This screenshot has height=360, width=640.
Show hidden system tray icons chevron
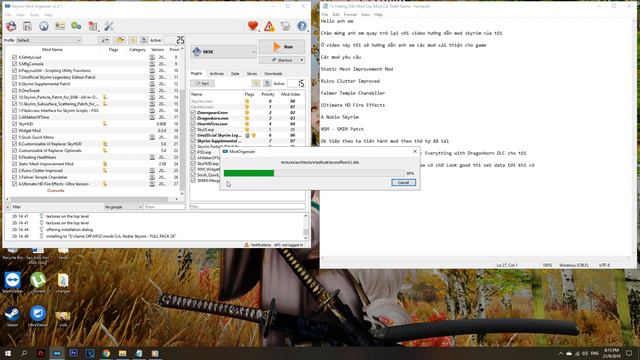560,353
